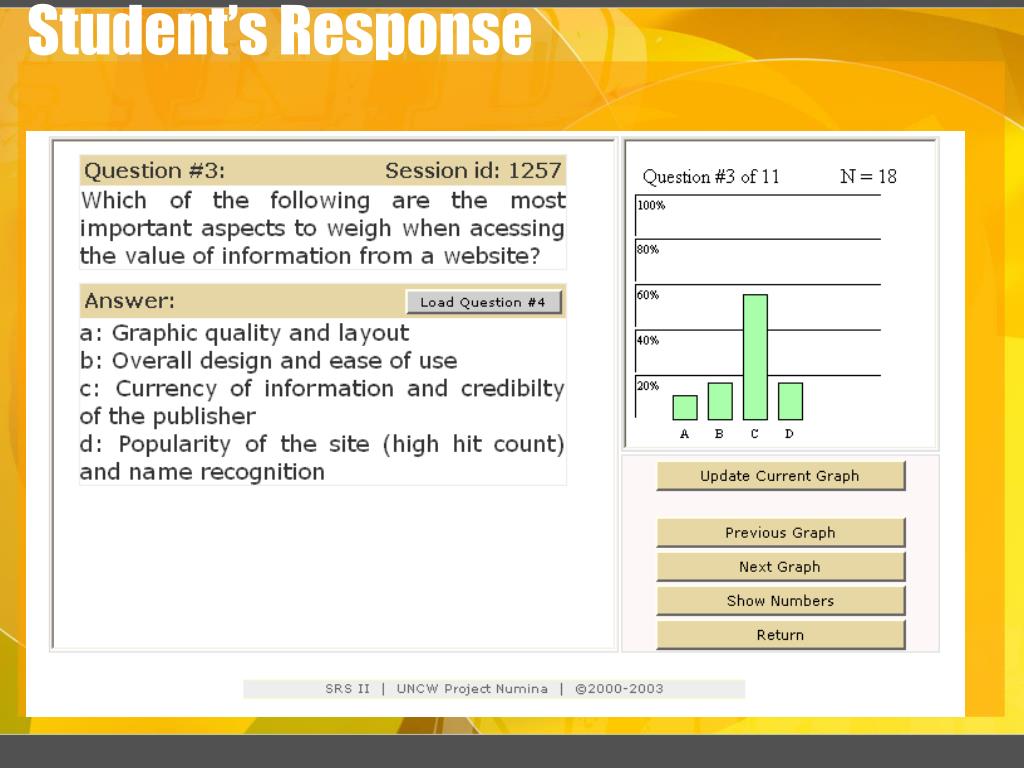Click bar D in the response graph
Image resolution: width=1024 pixels, height=768 pixels.
point(790,401)
